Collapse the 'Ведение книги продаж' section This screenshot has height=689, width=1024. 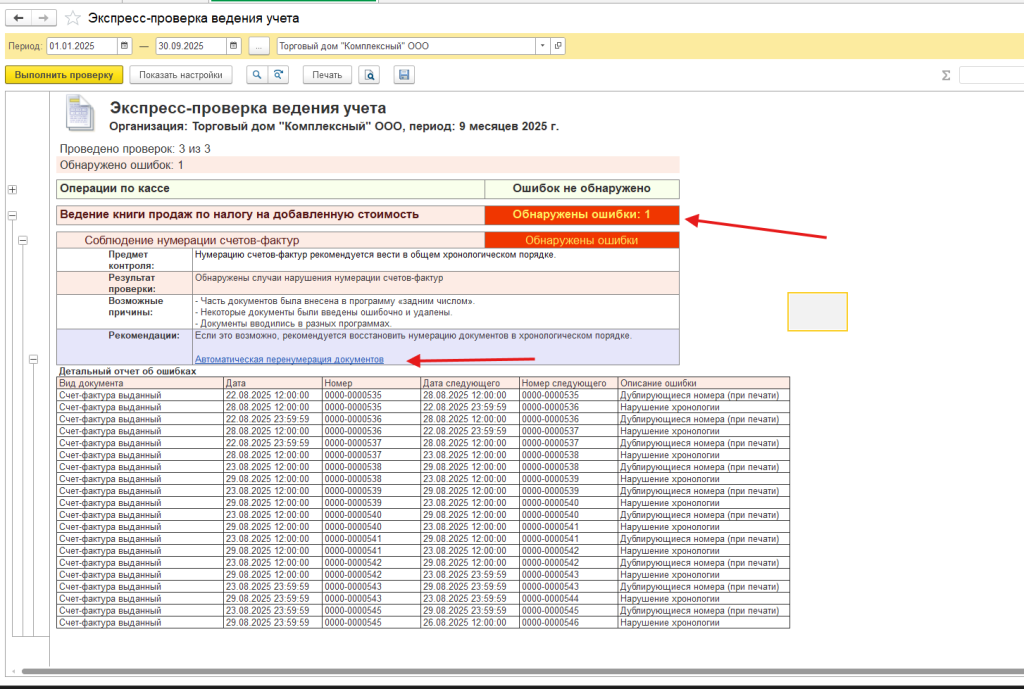coord(13,215)
